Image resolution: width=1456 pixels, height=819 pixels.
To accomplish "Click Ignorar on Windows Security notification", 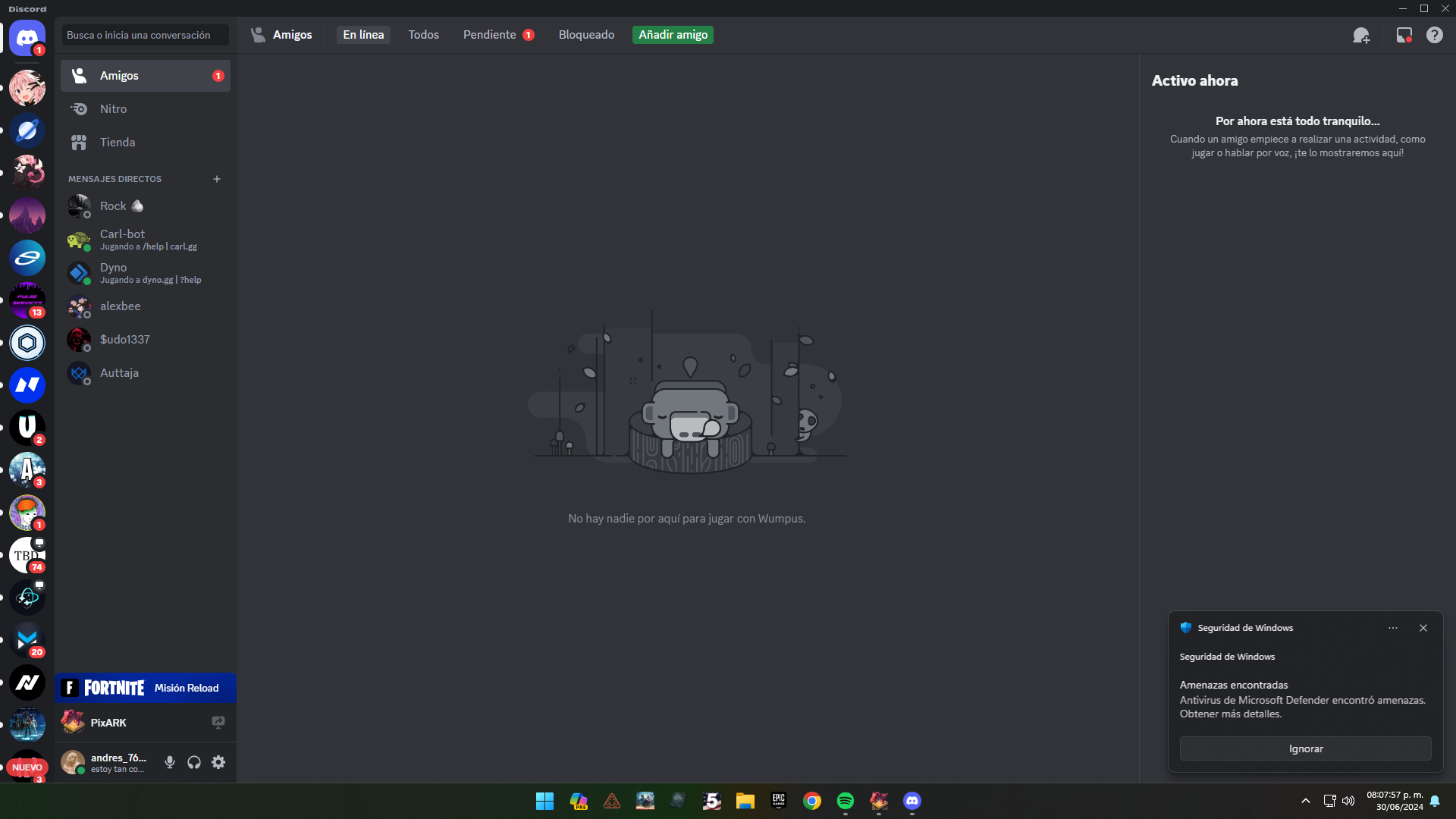I will pos(1305,748).
